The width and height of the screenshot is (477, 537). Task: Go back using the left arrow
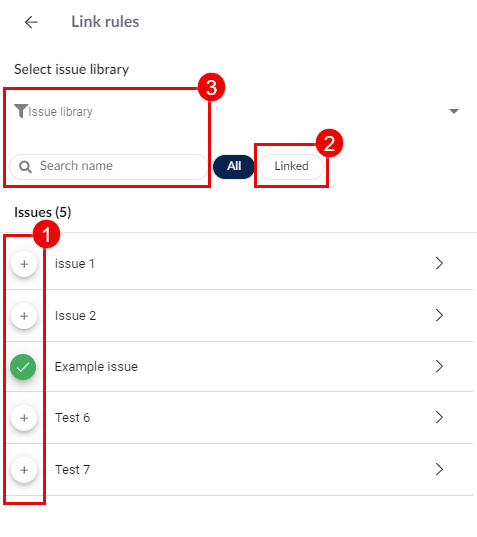point(31,23)
